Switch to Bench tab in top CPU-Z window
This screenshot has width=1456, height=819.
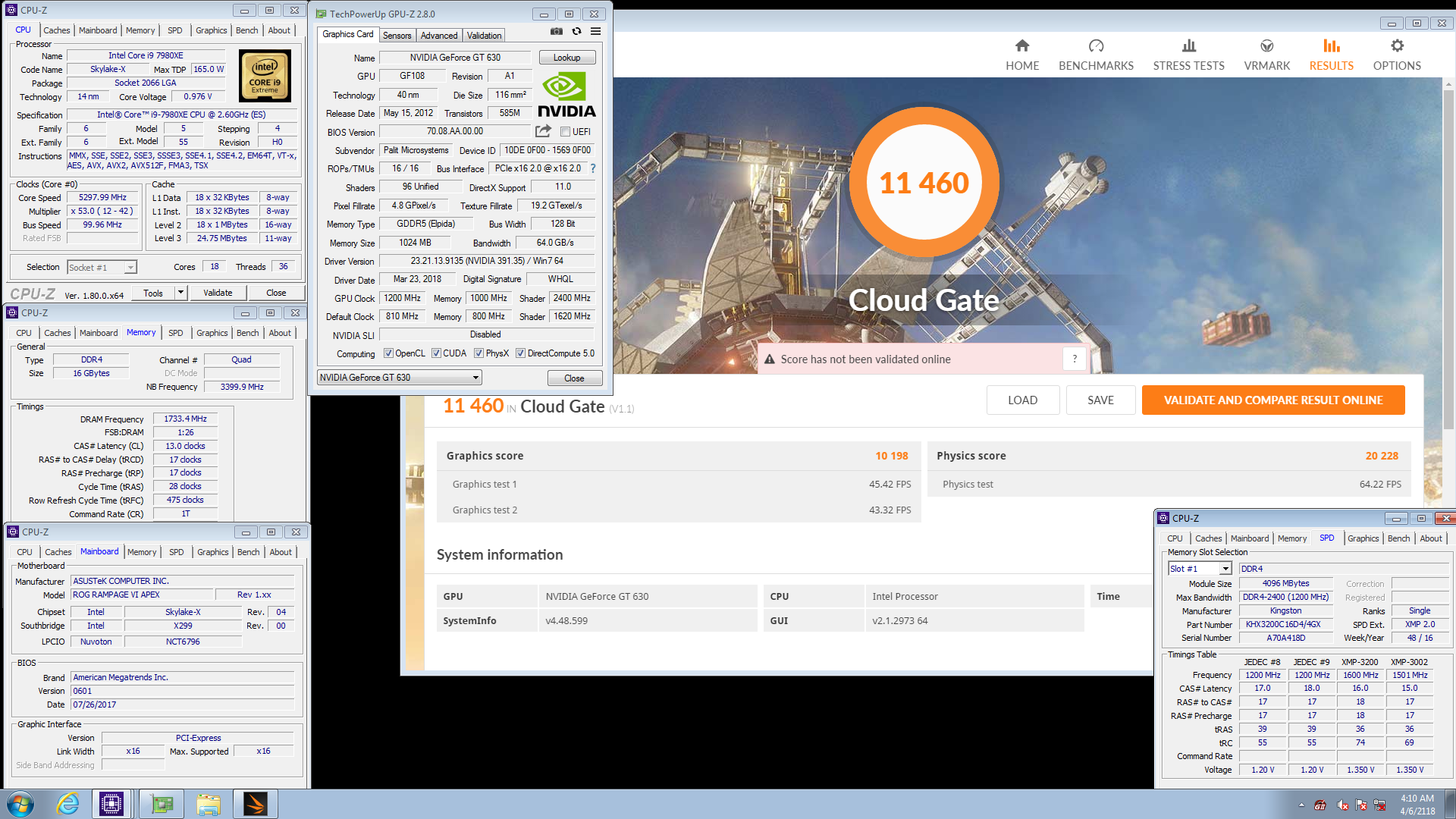pyautogui.click(x=247, y=30)
